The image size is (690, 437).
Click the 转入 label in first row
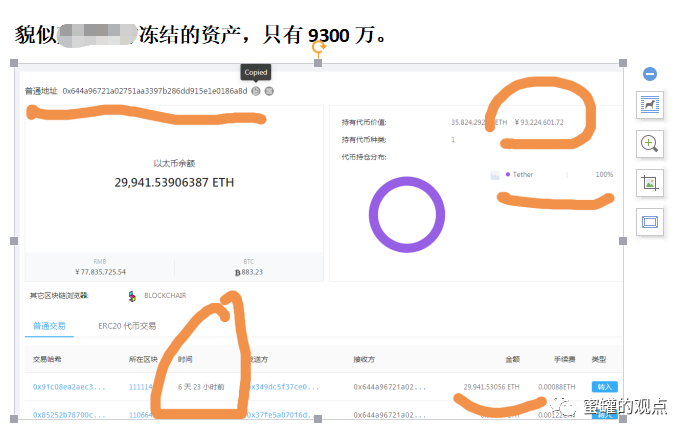click(605, 387)
